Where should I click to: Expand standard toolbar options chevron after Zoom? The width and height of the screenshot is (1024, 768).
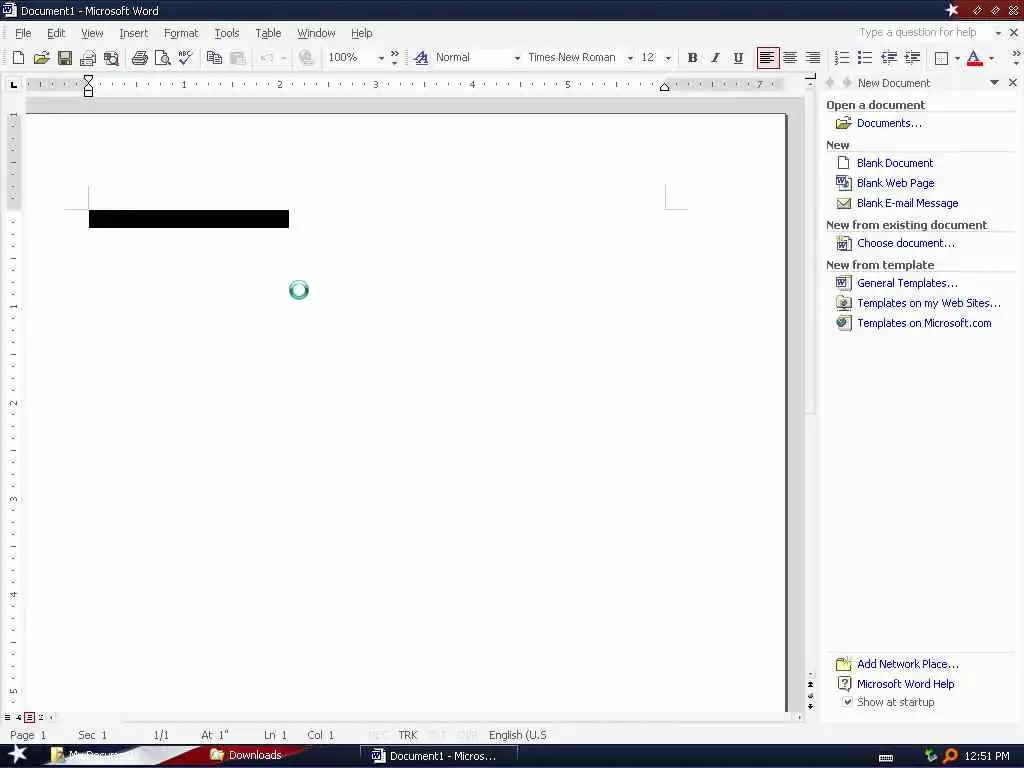[394, 58]
